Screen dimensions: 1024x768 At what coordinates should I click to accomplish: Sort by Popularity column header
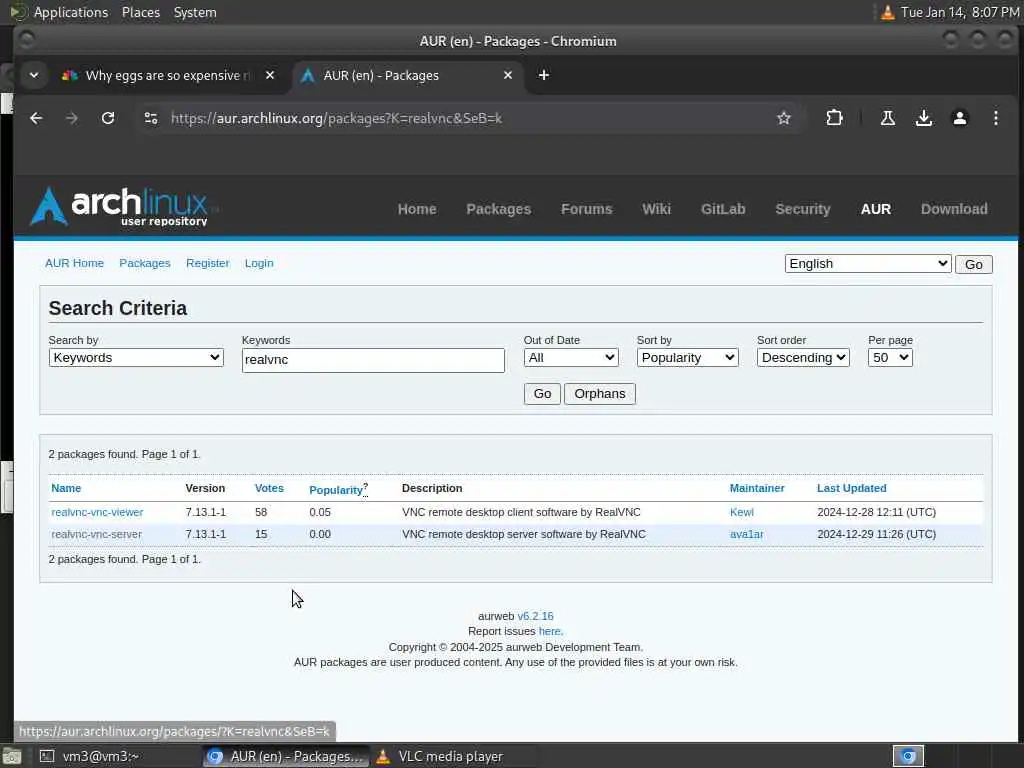tap(336, 490)
